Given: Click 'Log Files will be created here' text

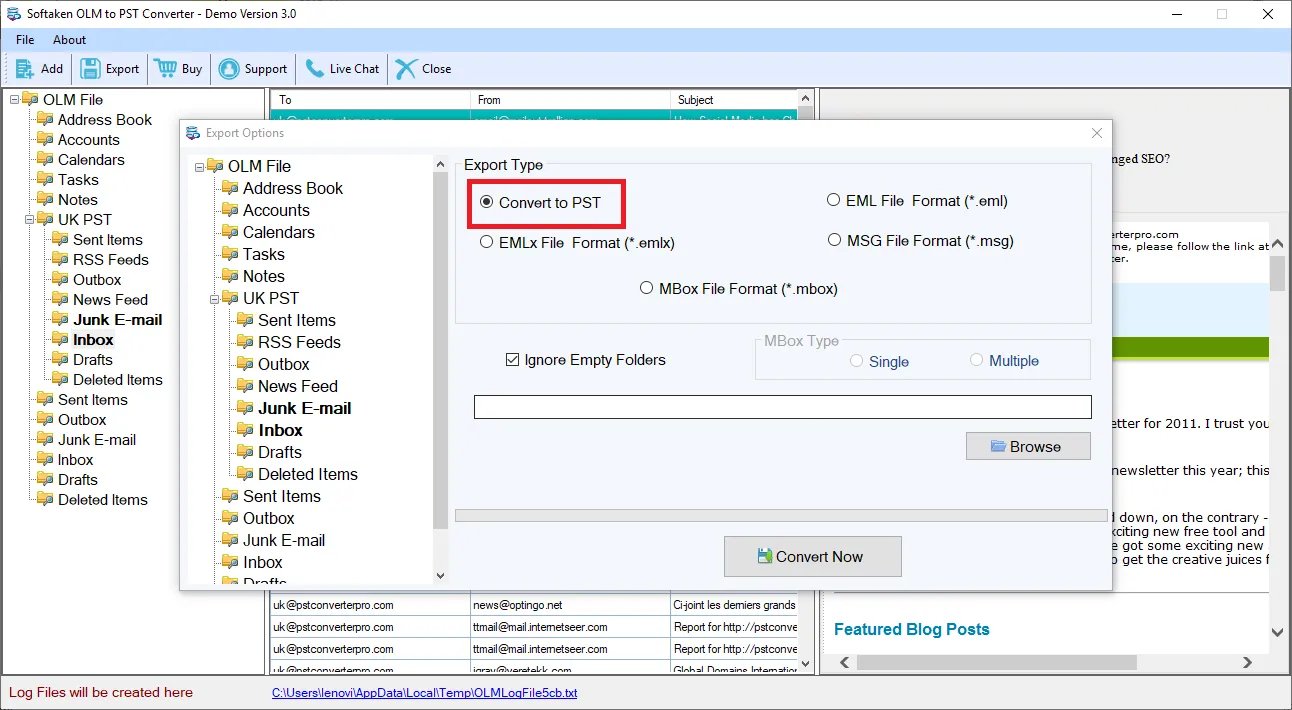Looking at the screenshot, I should (101, 692).
